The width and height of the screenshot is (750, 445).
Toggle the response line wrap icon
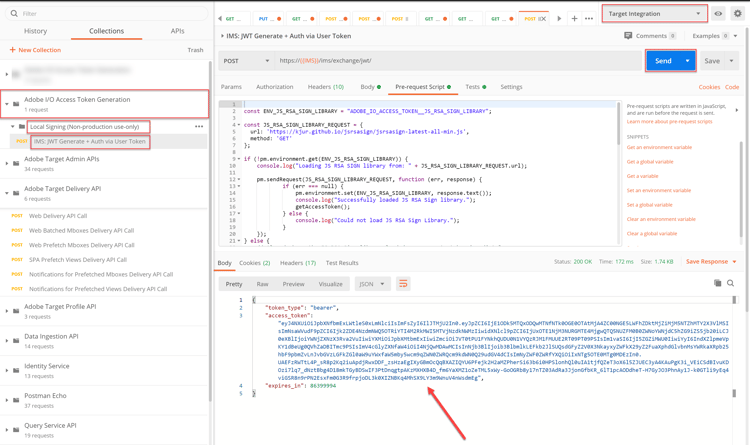coord(403,284)
